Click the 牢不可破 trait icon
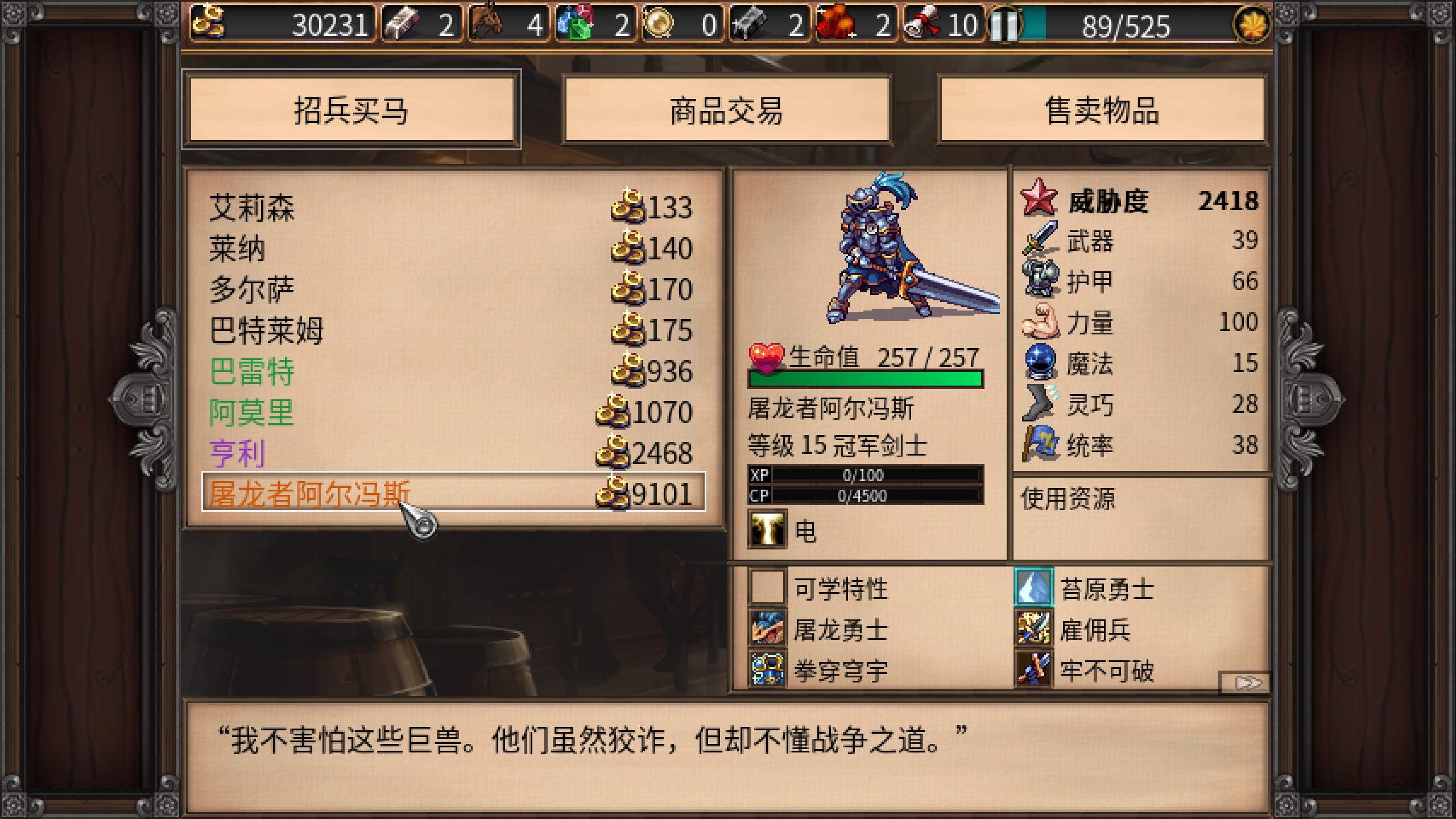1456x819 pixels. pos(1033,670)
